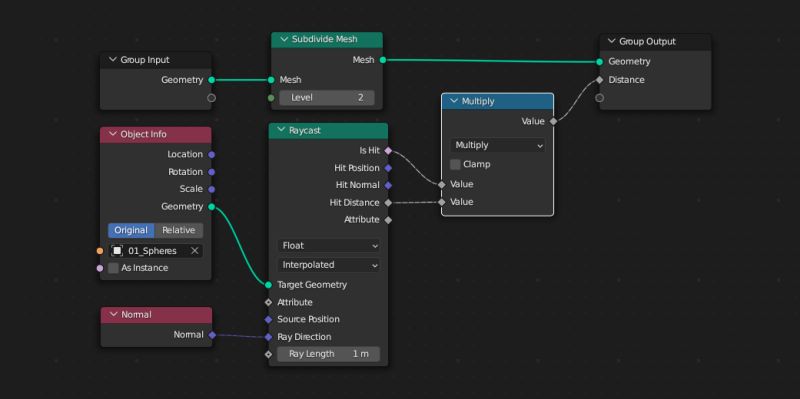Click the Source Position input socket
The height and width of the screenshot is (399, 800).
(x=268, y=319)
